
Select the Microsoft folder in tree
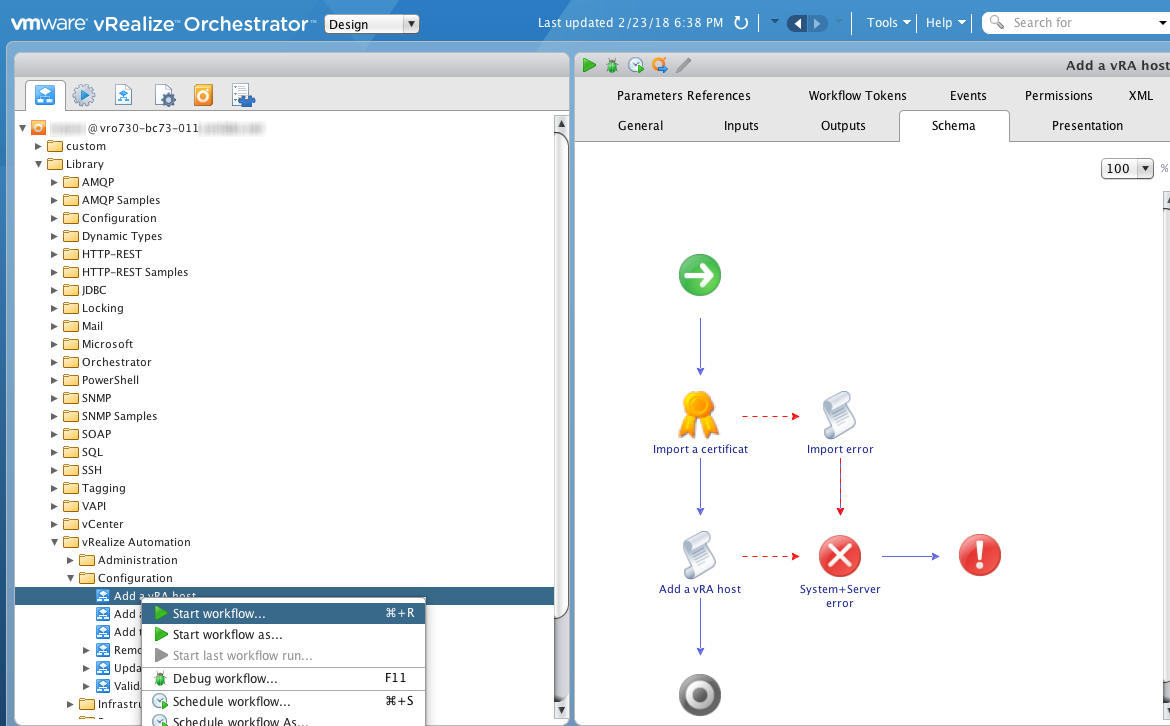click(x=107, y=344)
